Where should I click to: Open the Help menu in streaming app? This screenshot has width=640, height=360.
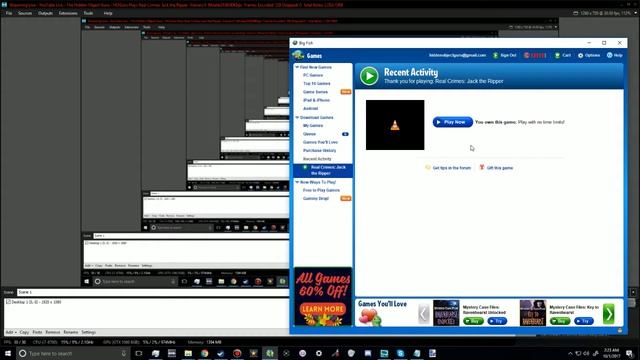click(x=108, y=13)
